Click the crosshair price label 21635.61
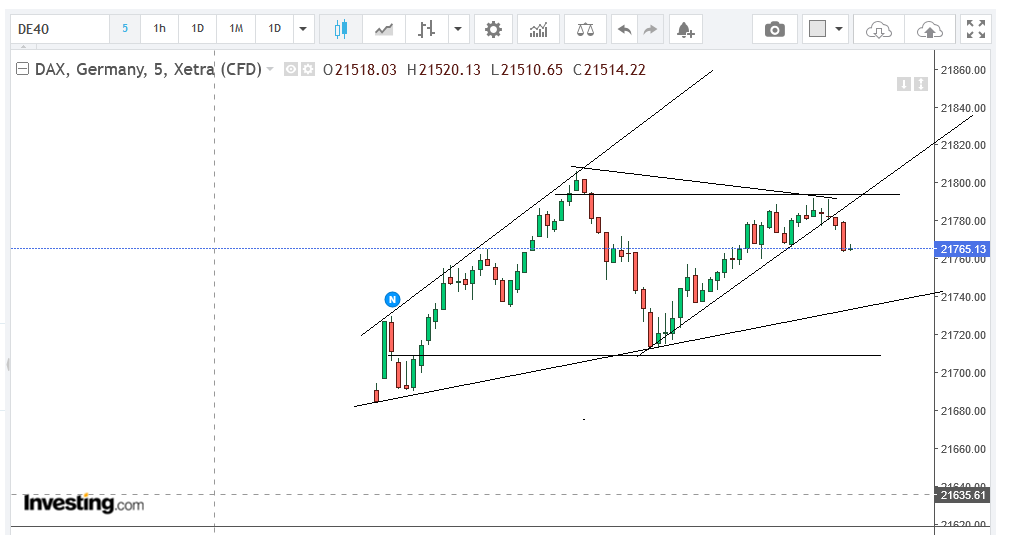The height and width of the screenshot is (535, 1022). (963, 495)
